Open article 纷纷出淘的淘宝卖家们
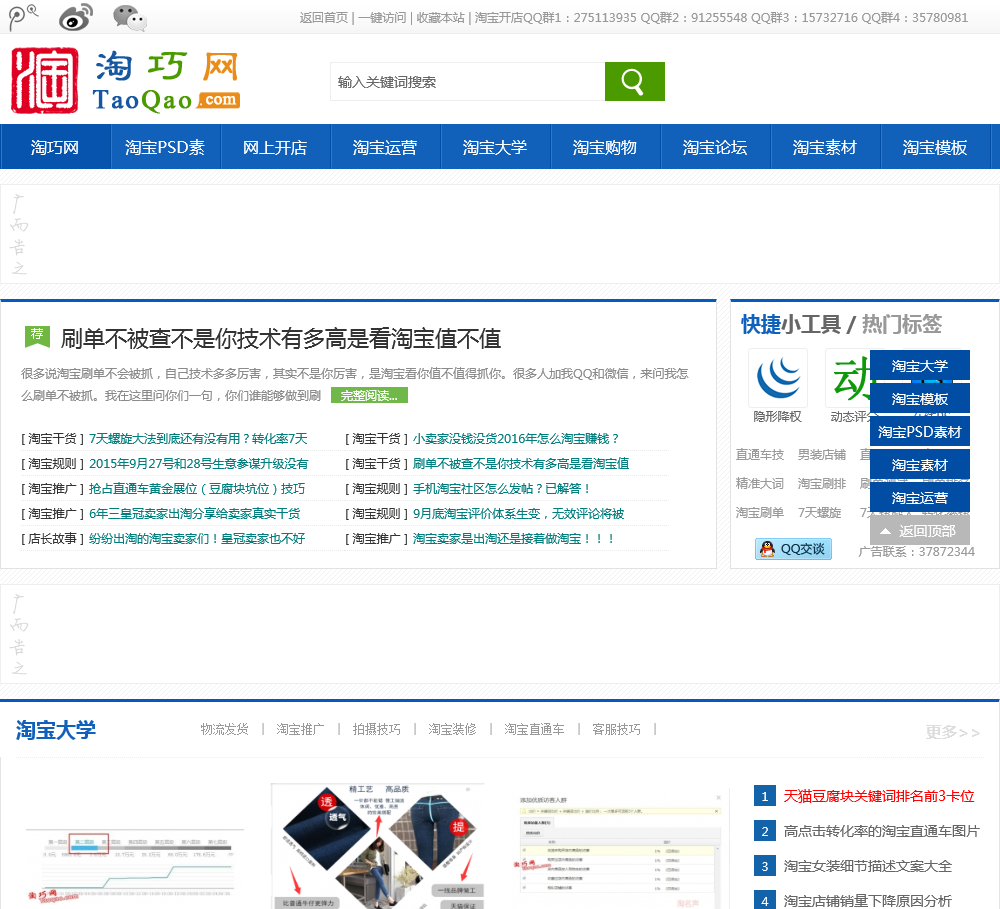This screenshot has width=1000, height=909. [197, 538]
